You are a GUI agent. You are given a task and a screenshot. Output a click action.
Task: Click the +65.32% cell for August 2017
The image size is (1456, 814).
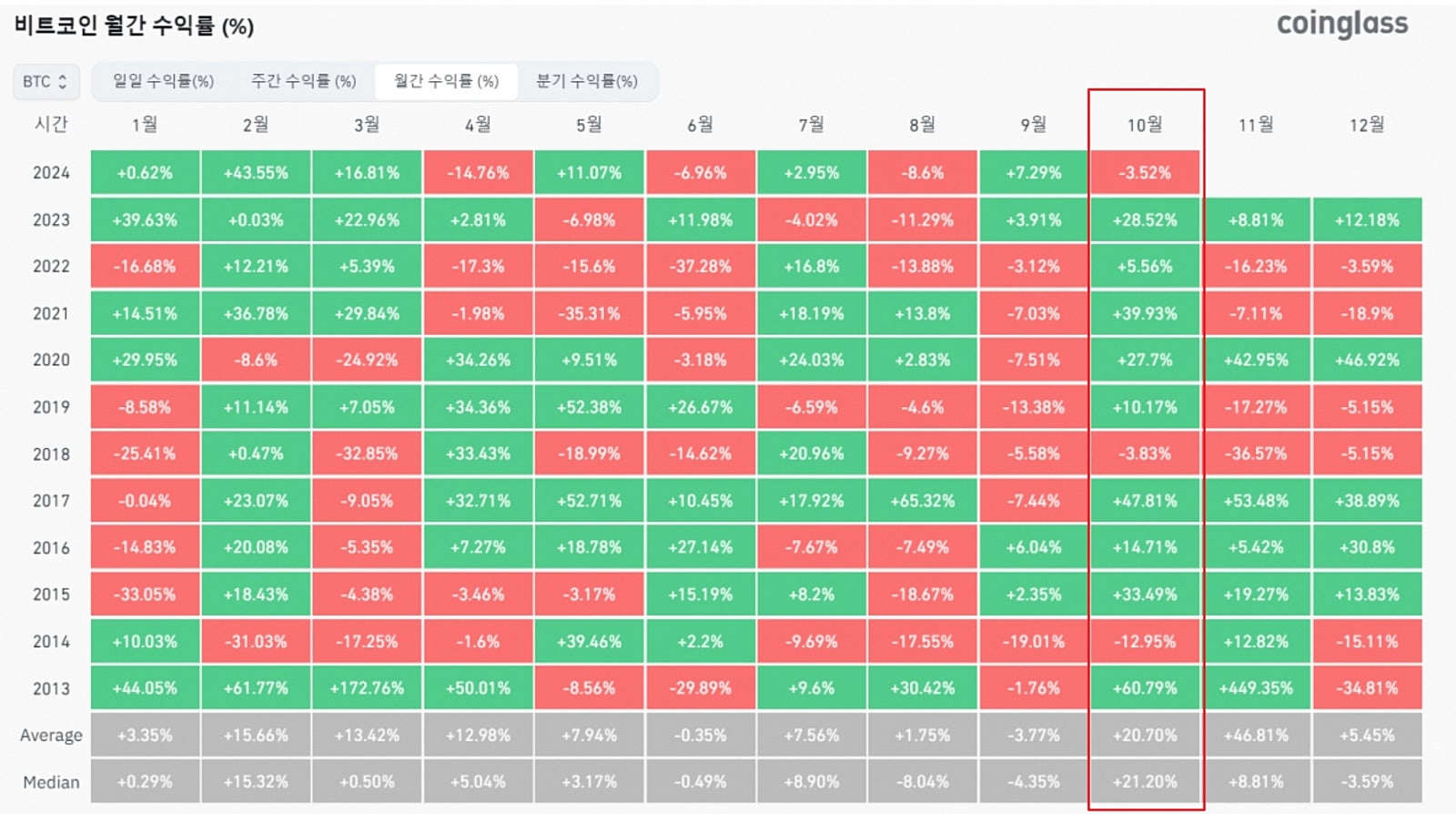coord(923,501)
